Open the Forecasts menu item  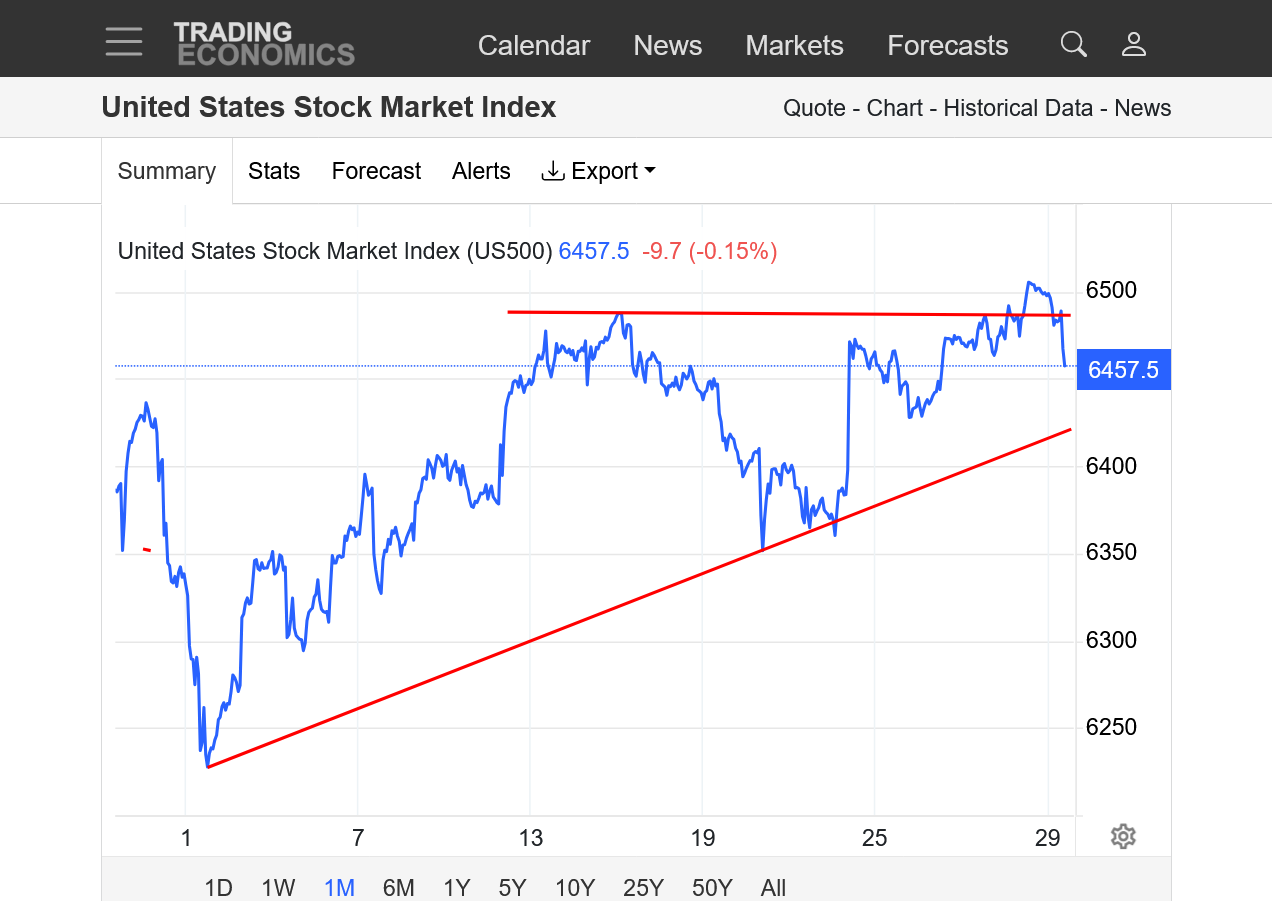tap(947, 45)
